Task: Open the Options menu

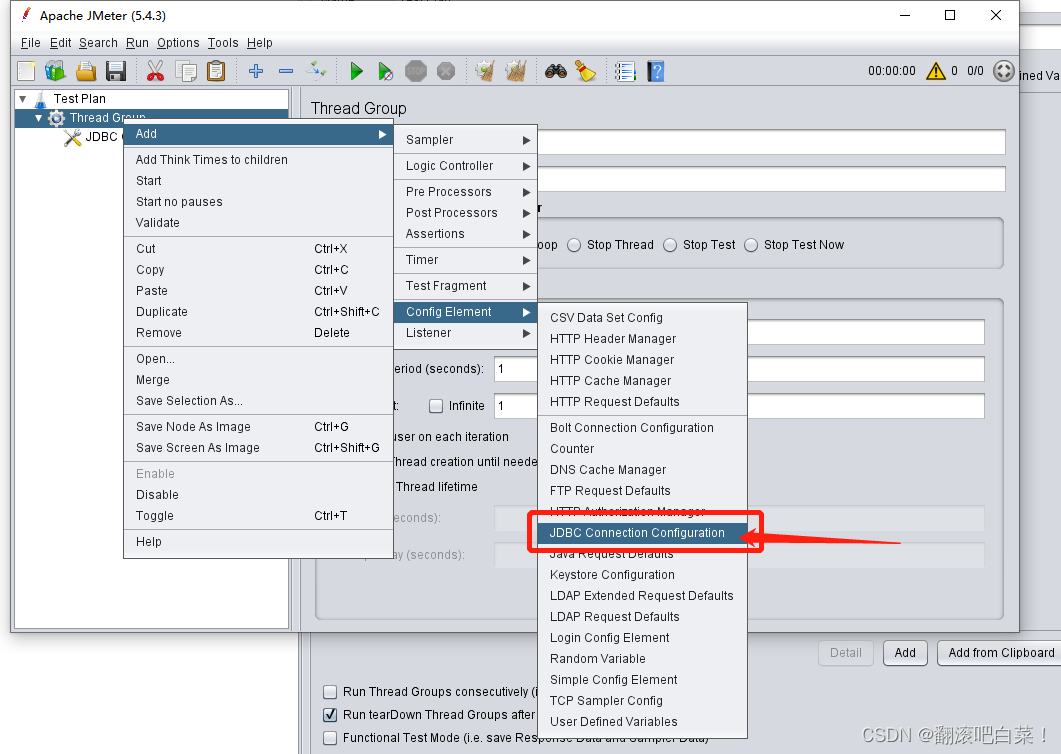Action: tap(178, 43)
